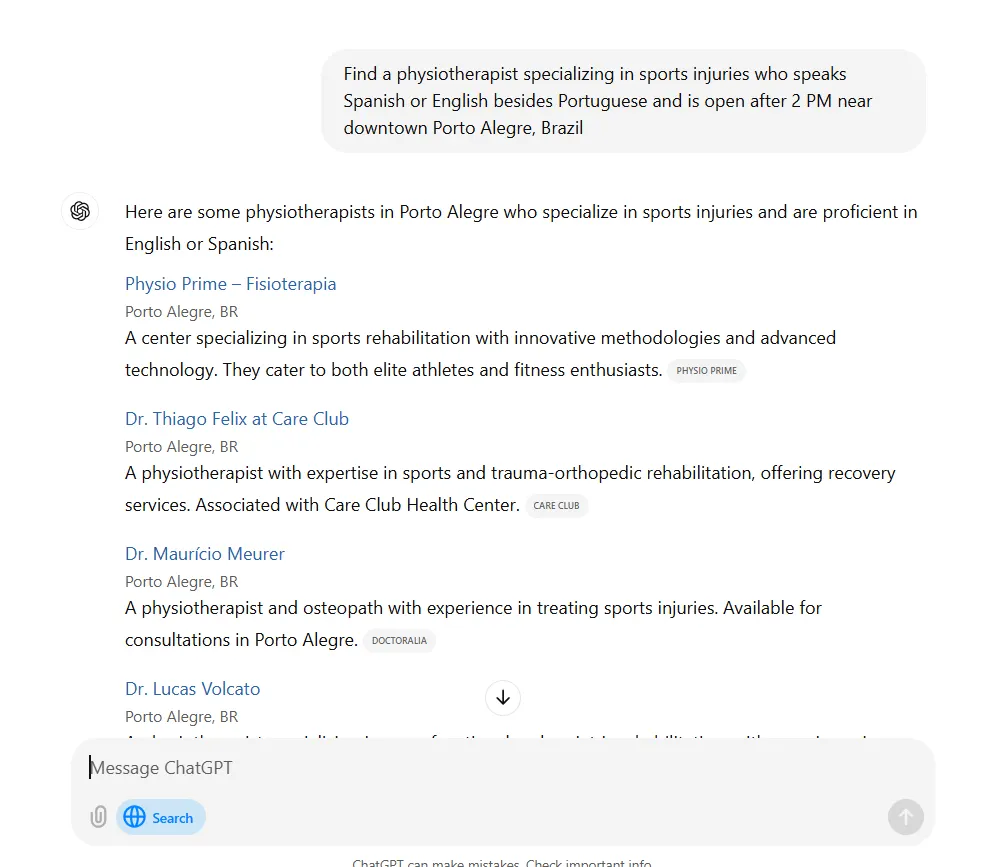Click the PHYSIO PRIME source chip
The width and height of the screenshot is (1002, 867).
pos(706,371)
